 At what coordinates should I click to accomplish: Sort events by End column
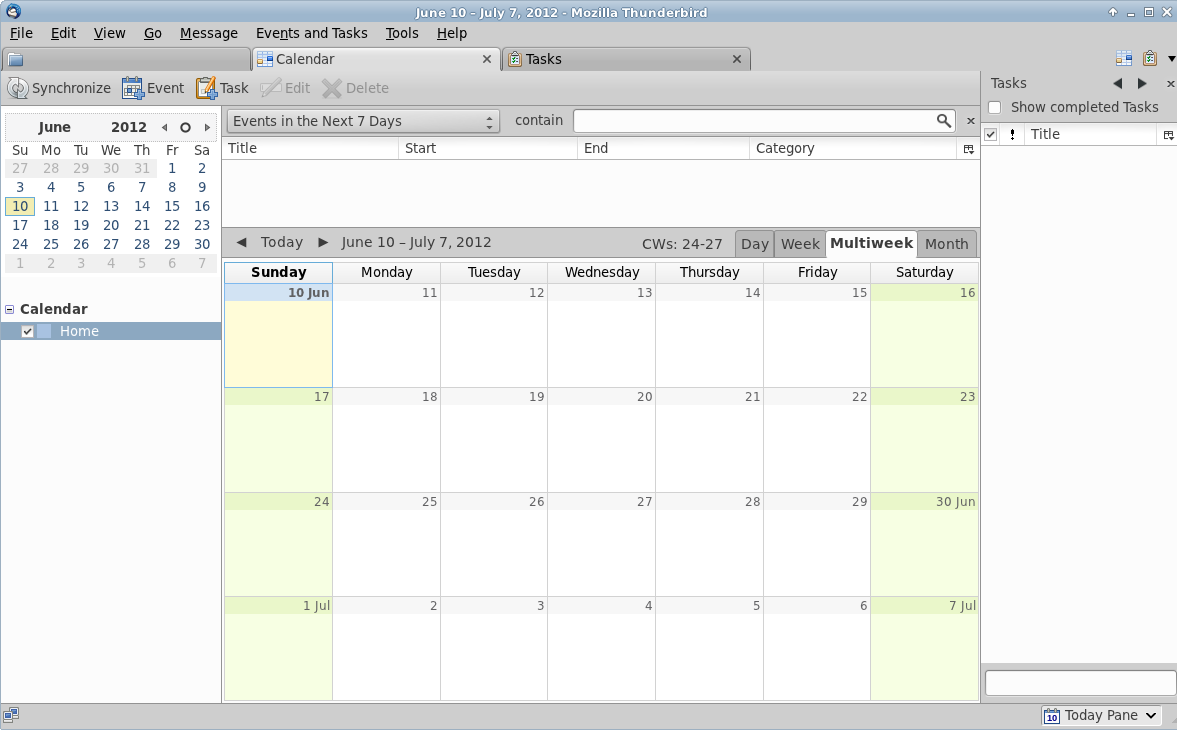coord(664,149)
